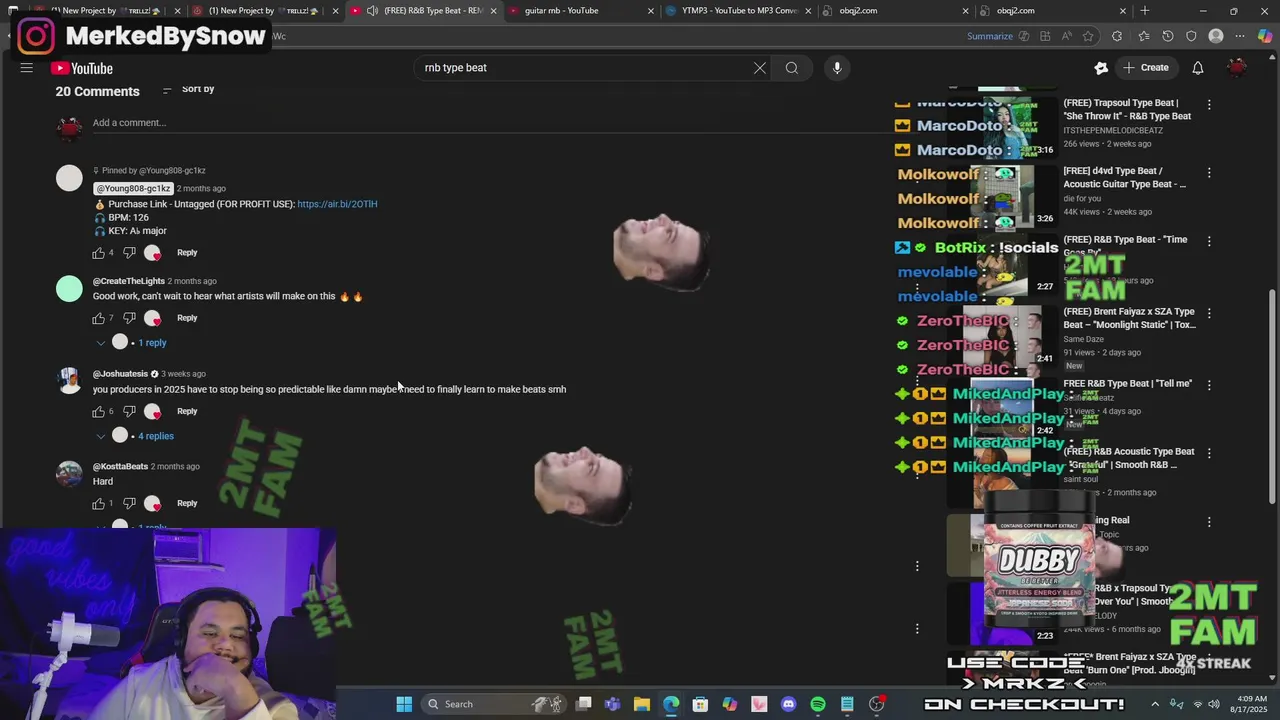Screen dimensions: 1280x720
Task: Start voice search with the microphone
Action: point(837,68)
